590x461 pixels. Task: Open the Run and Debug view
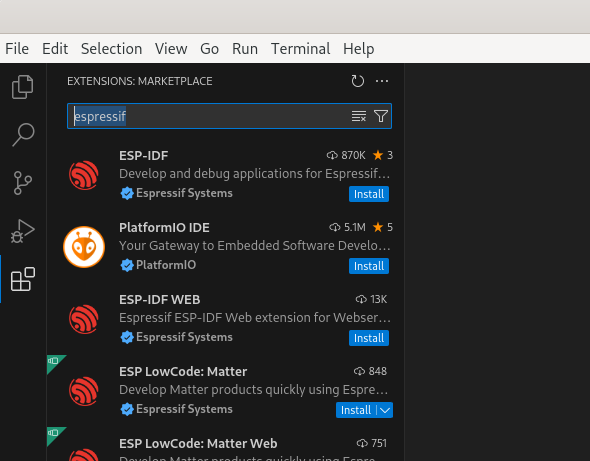tap(23, 231)
